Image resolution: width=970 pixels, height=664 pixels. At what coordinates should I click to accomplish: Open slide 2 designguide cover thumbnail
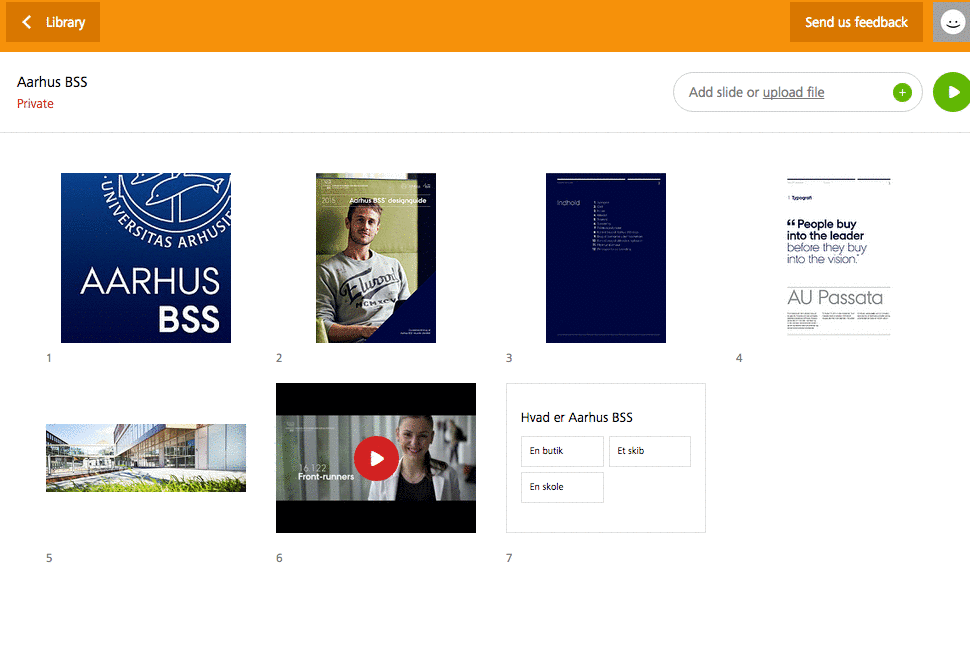376,258
